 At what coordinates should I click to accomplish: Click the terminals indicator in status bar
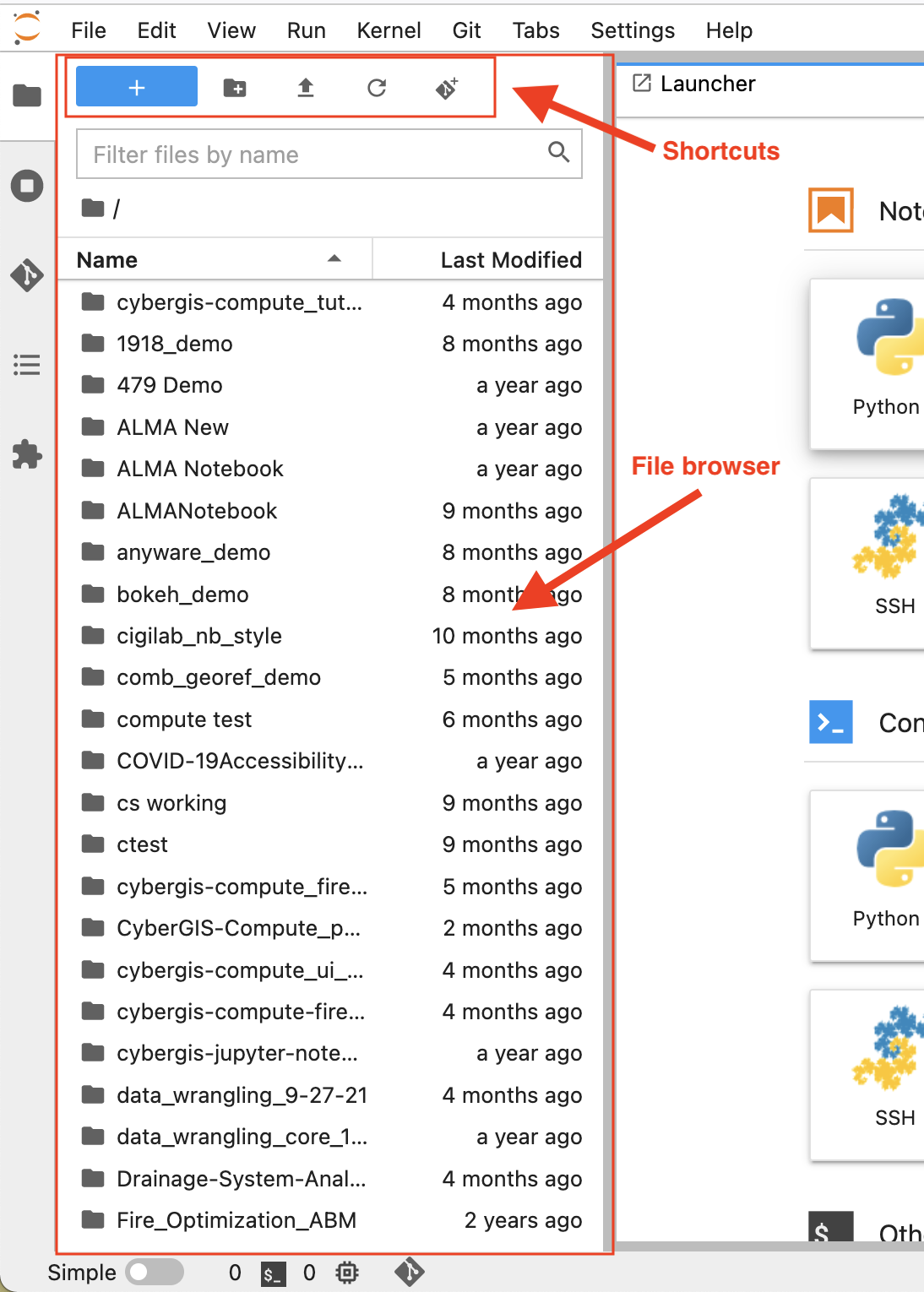pyautogui.click(x=272, y=1272)
